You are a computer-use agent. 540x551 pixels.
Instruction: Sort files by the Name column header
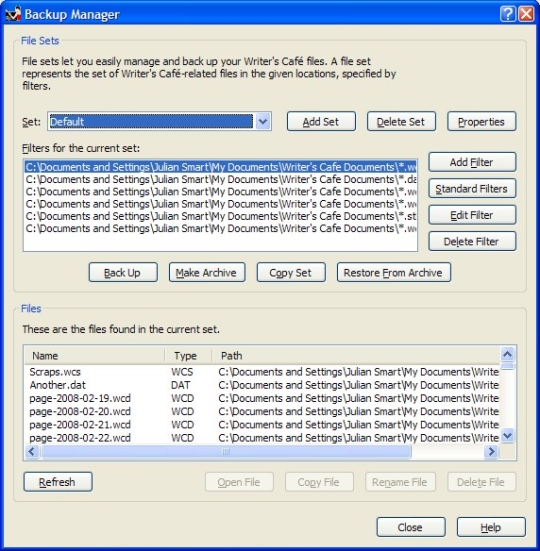[94, 356]
